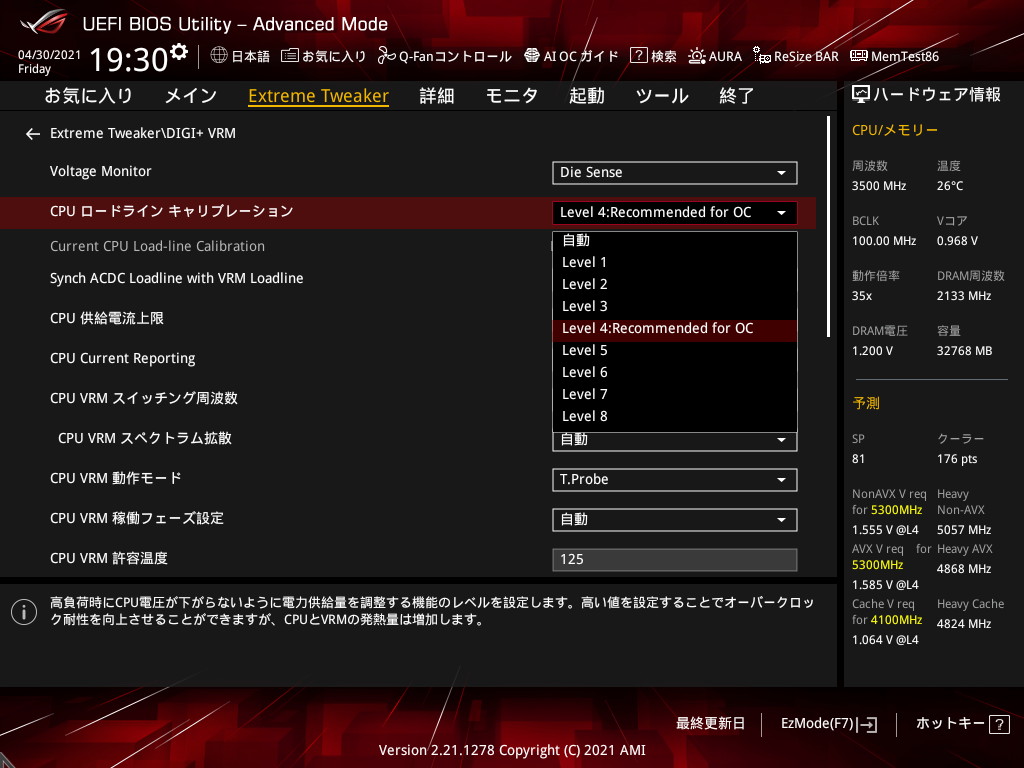The image size is (1024, 768).
Task: Switch to ツール tab
Action: [662, 96]
